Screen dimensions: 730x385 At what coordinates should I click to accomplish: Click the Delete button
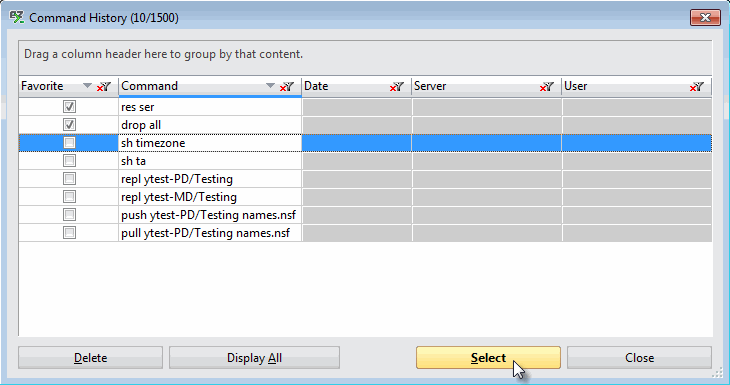coord(90,358)
